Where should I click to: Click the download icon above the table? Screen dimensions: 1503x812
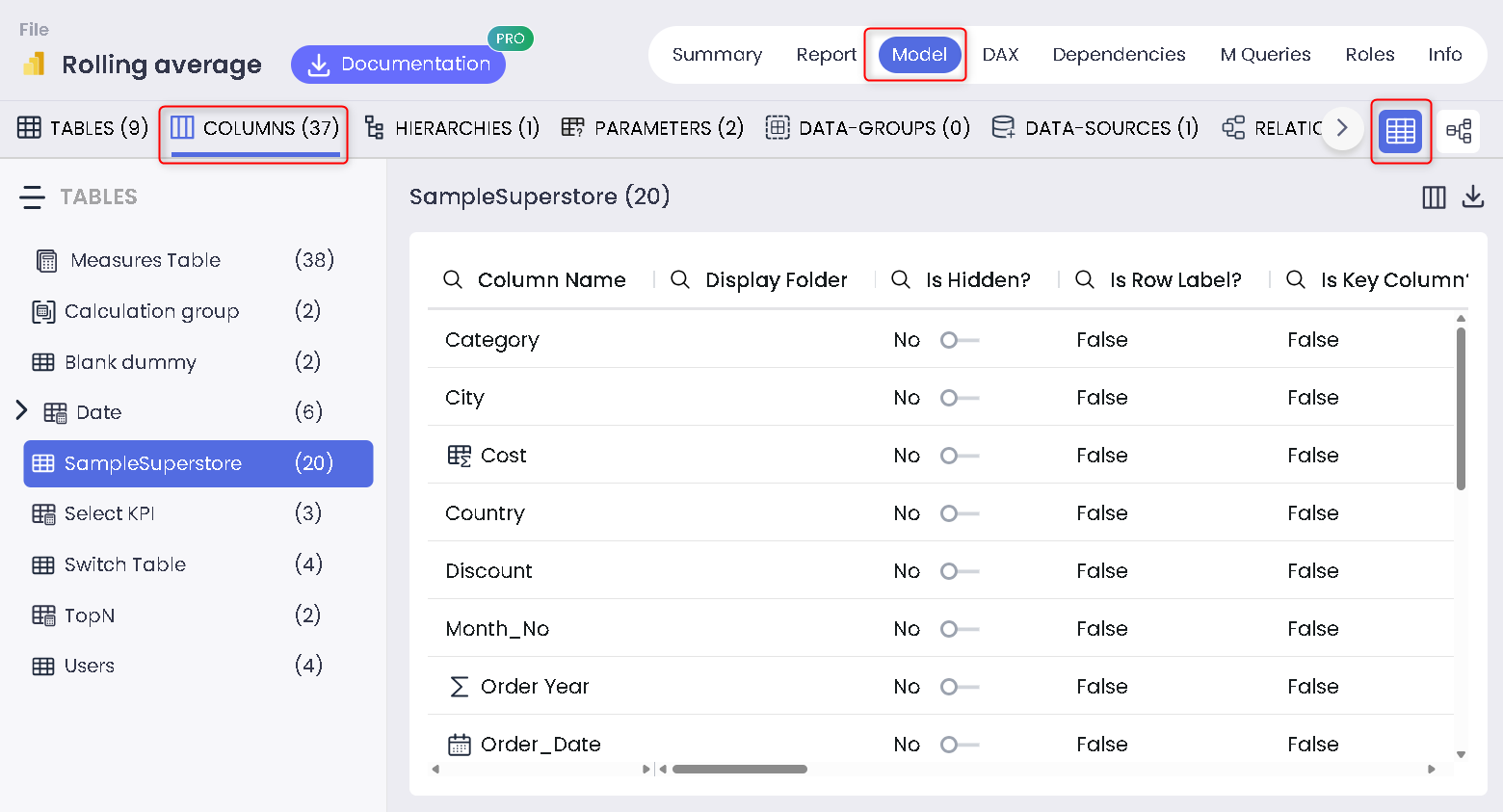coord(1472,197)
